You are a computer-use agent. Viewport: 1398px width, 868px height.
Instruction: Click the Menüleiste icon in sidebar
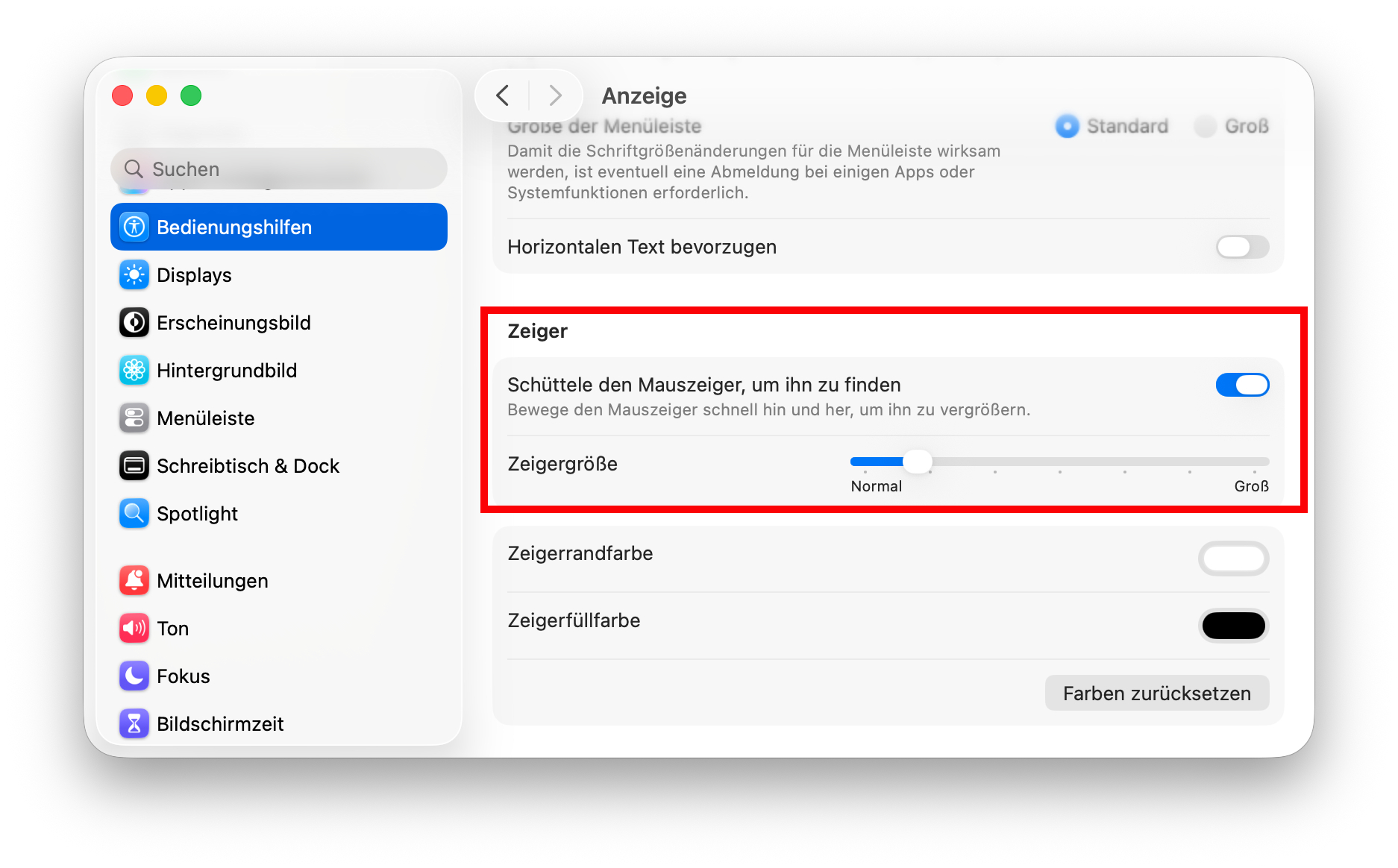point(134,418)
